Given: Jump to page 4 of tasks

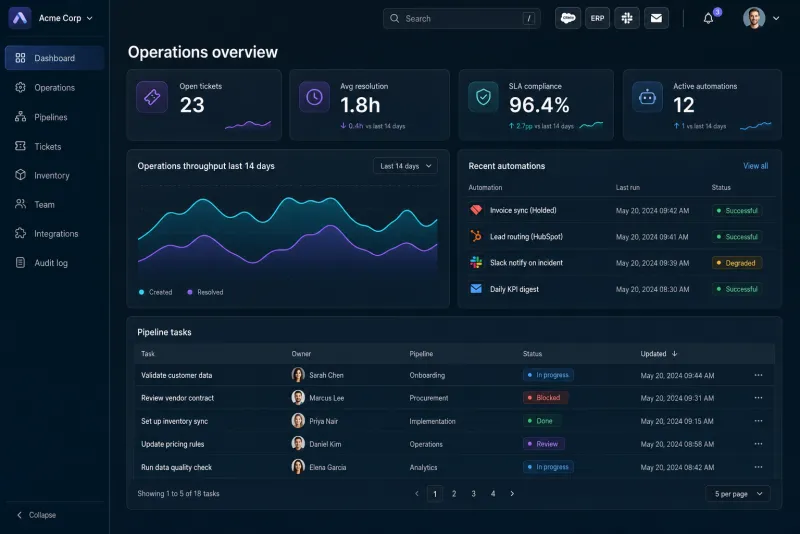Looking at the screenshot, I should point(492,494).
